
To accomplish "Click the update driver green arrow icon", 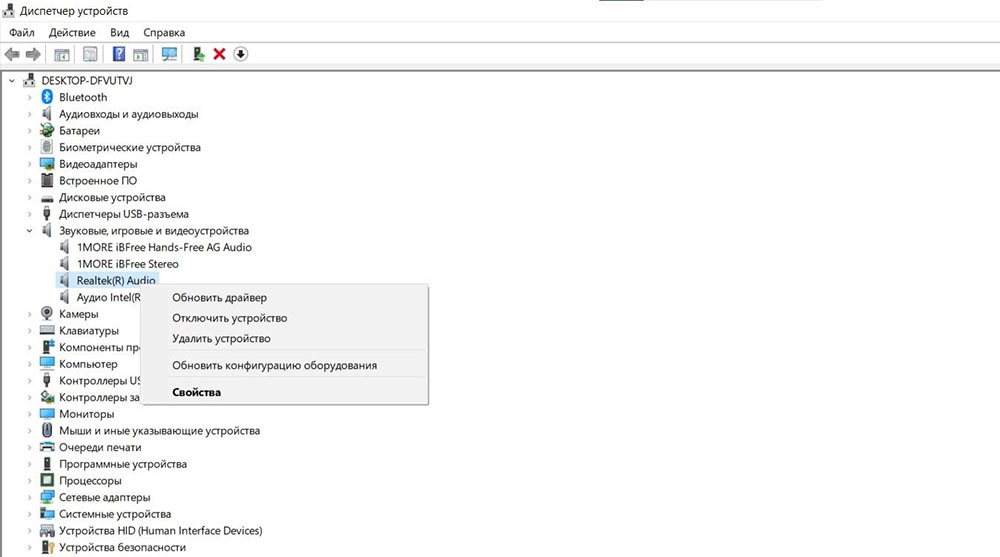I will (199, 54).
